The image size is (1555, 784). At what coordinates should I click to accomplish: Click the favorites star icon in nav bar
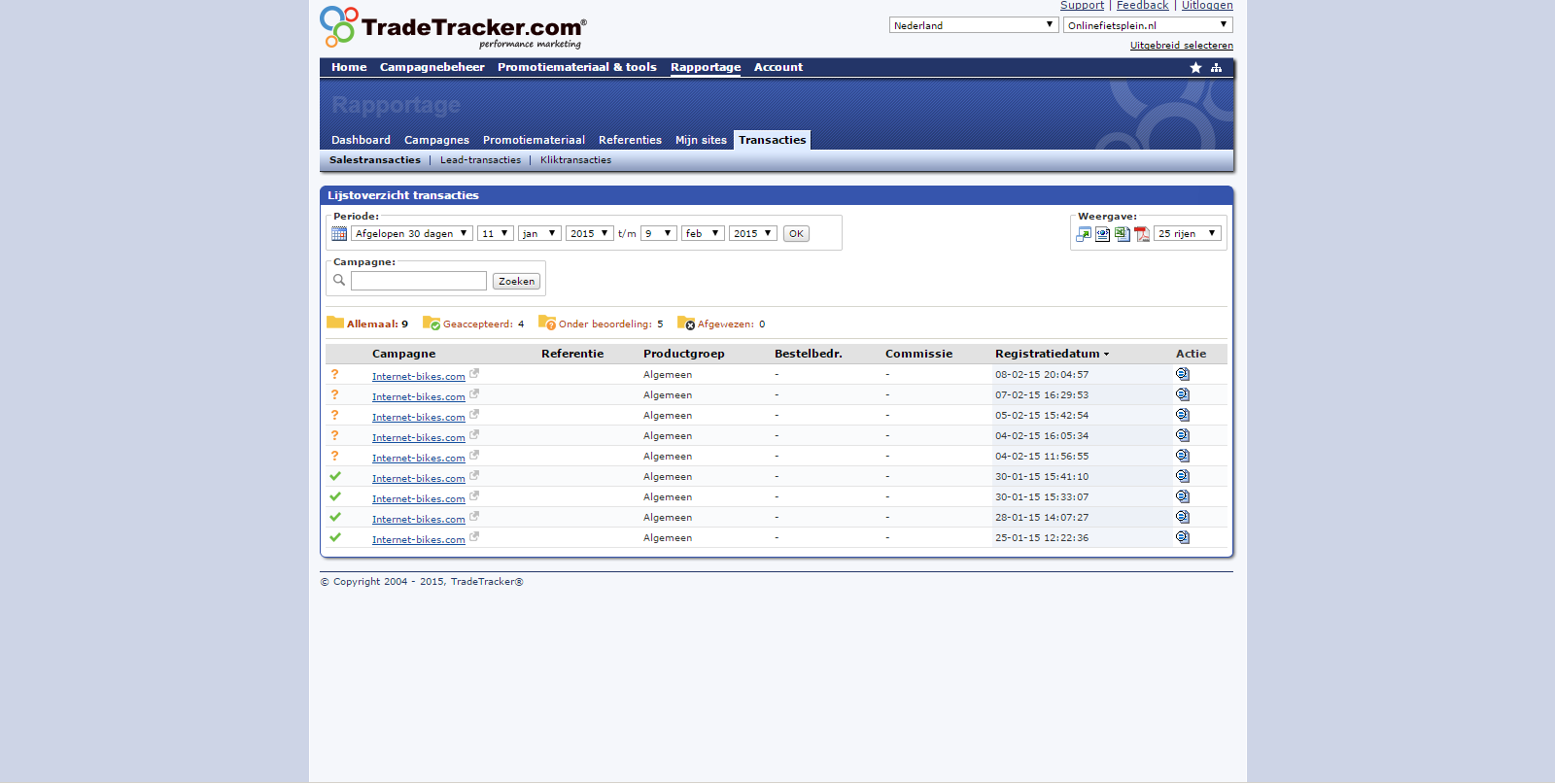click(x=1195, y=68)
